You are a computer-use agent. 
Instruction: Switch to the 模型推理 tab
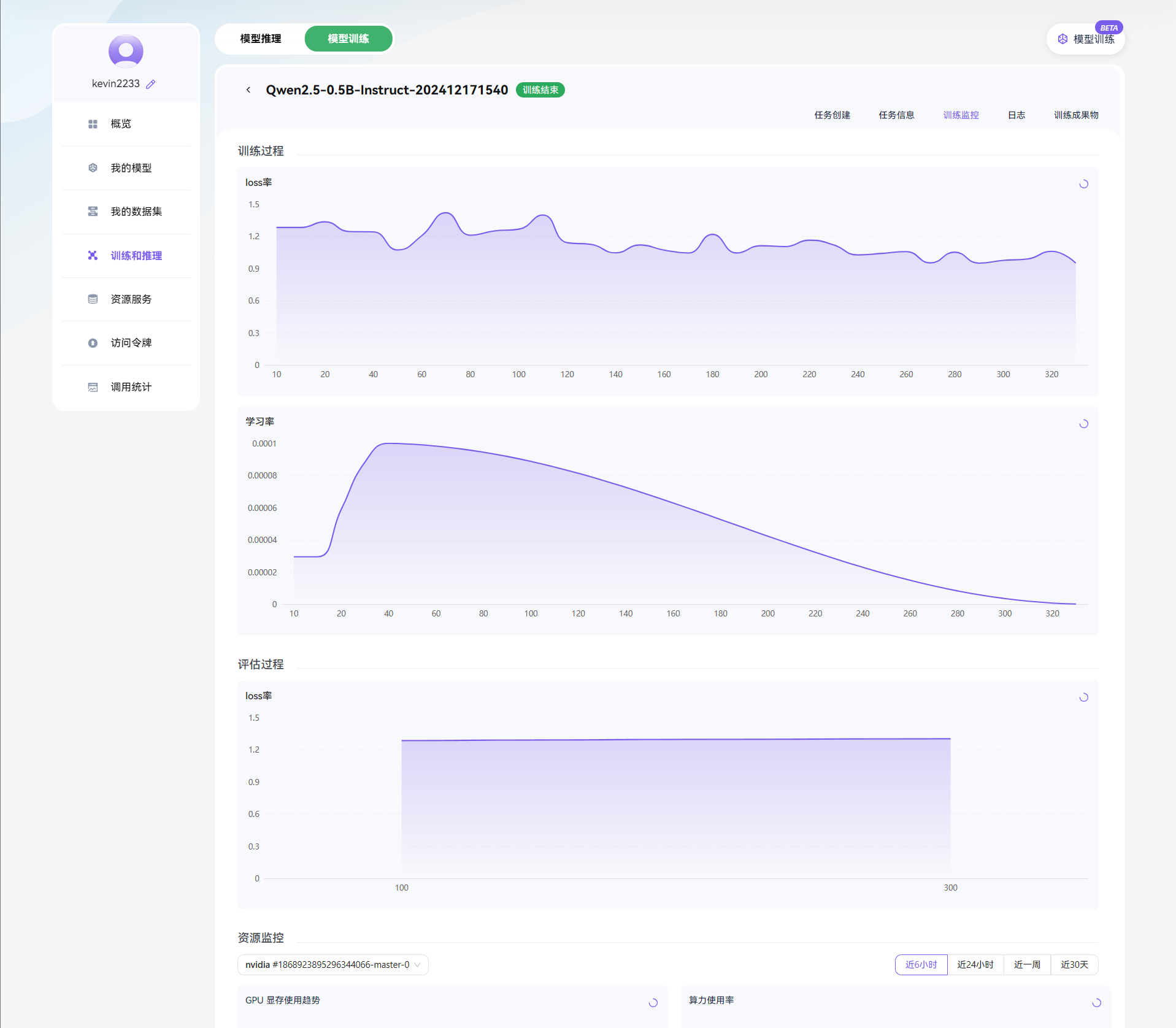261,39
